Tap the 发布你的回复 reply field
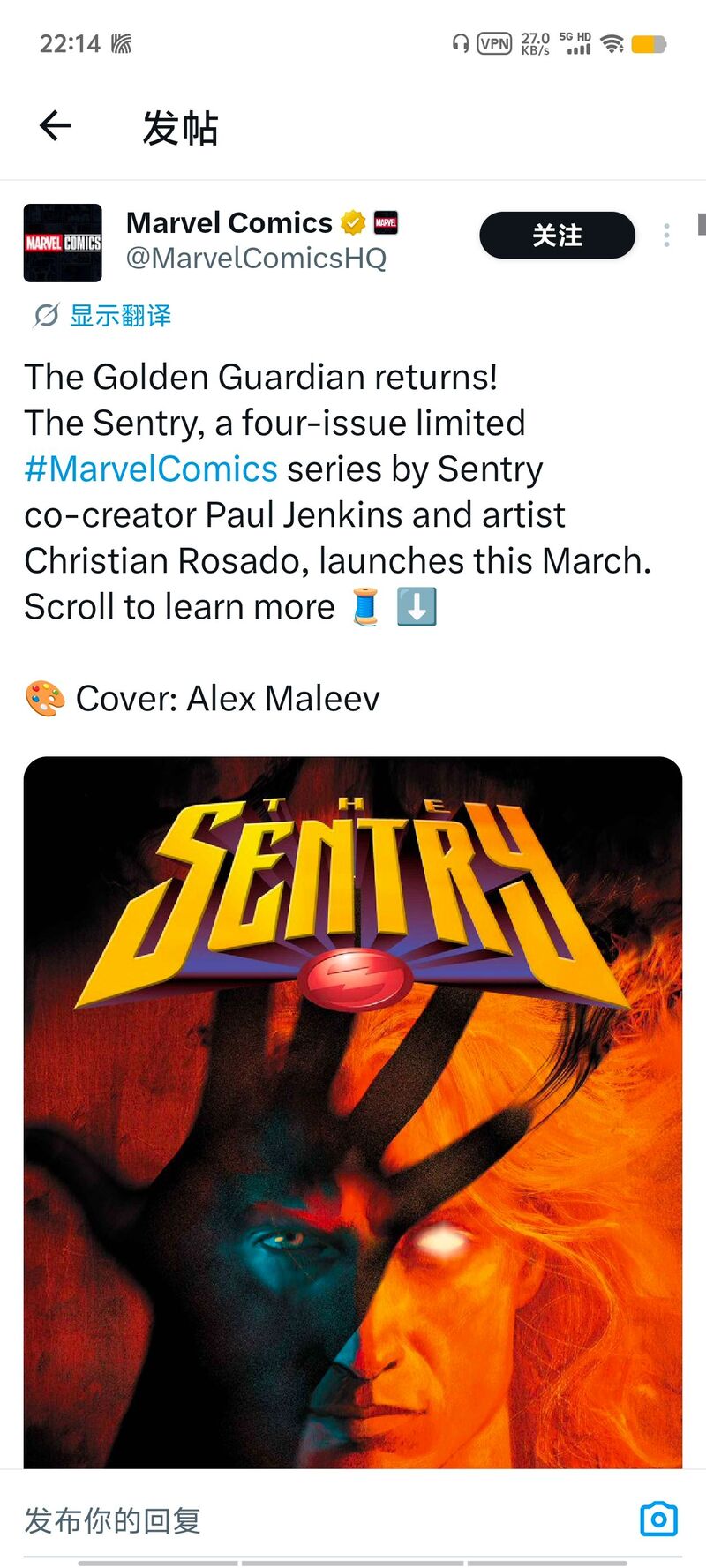This screenshot has height=1568, width=706. [x=113, y=1520]
